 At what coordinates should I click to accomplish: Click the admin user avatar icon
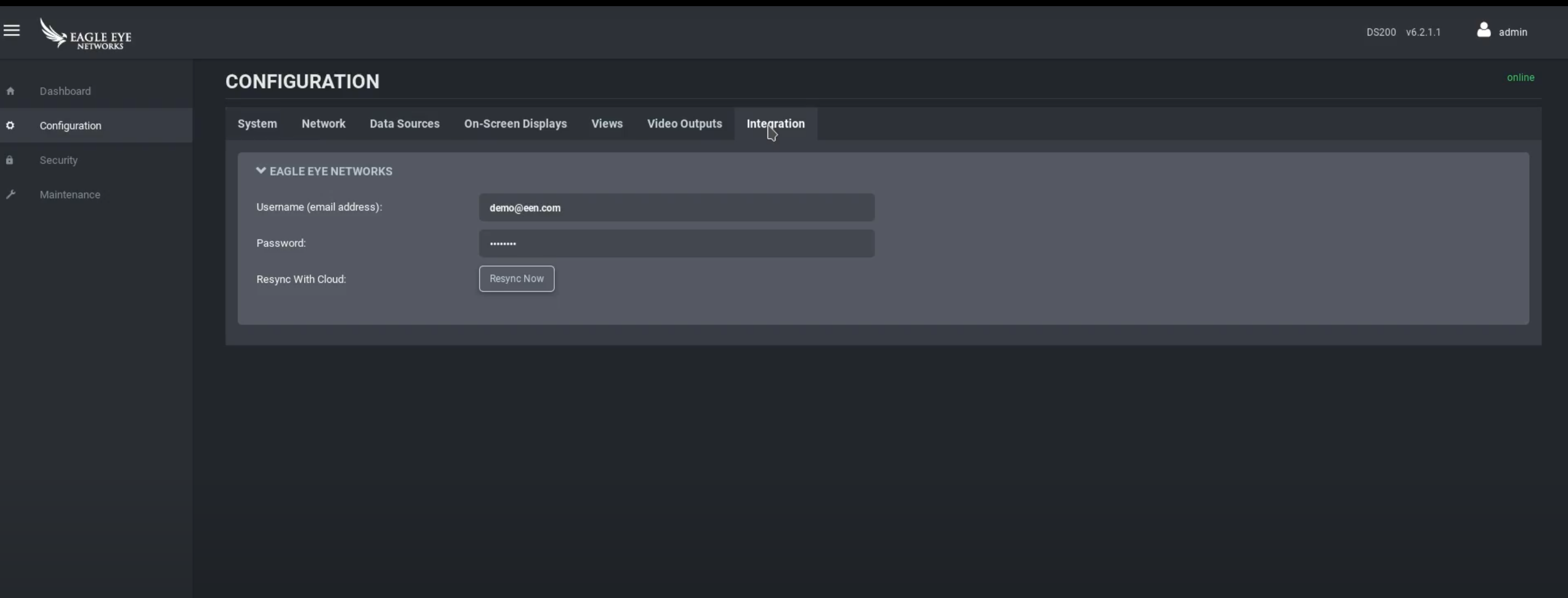tap(1484, 30)
